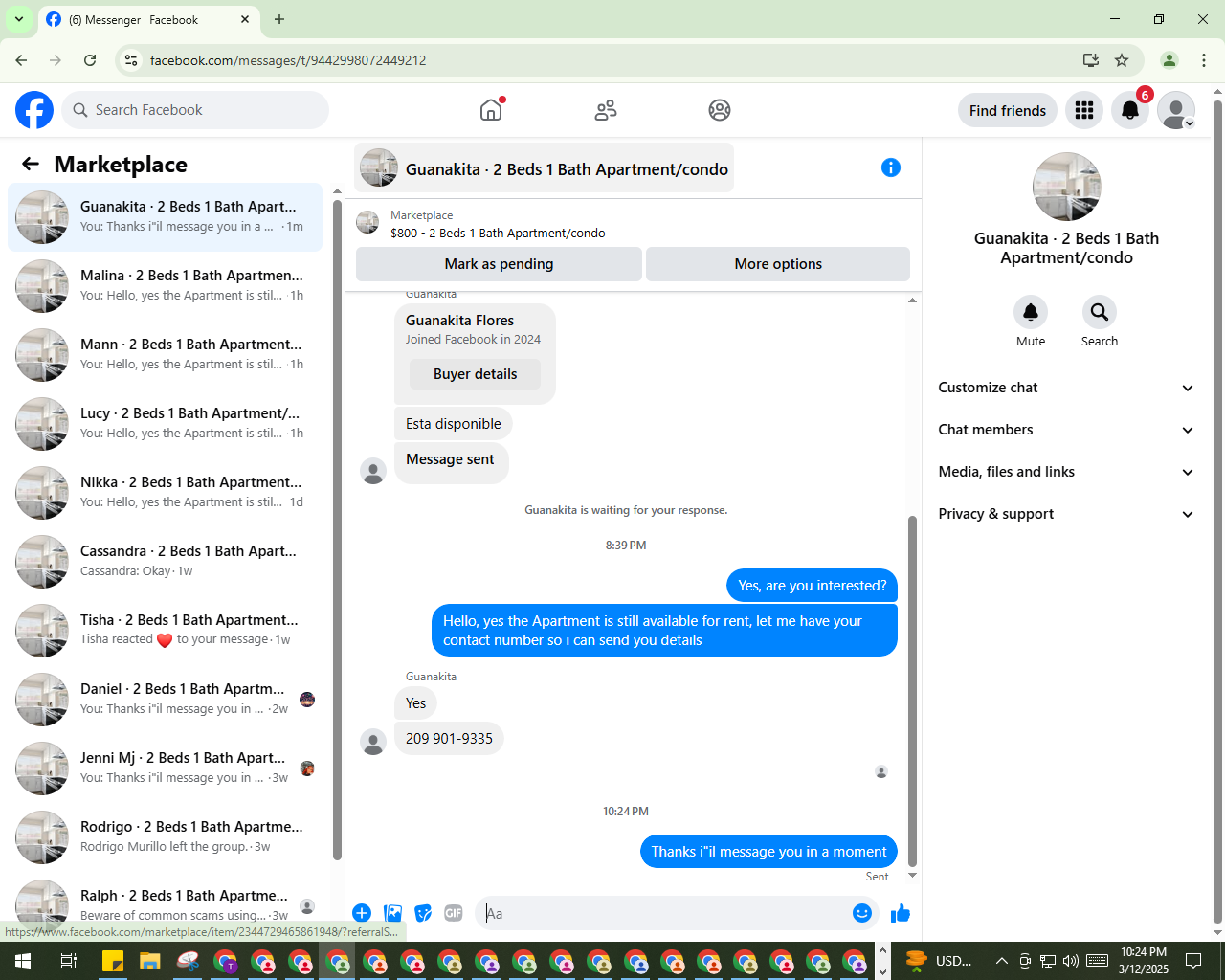The height and width of the screenshot is (980, 1225).
Task: View site information icon in address bar
Action: coord(131,60)
